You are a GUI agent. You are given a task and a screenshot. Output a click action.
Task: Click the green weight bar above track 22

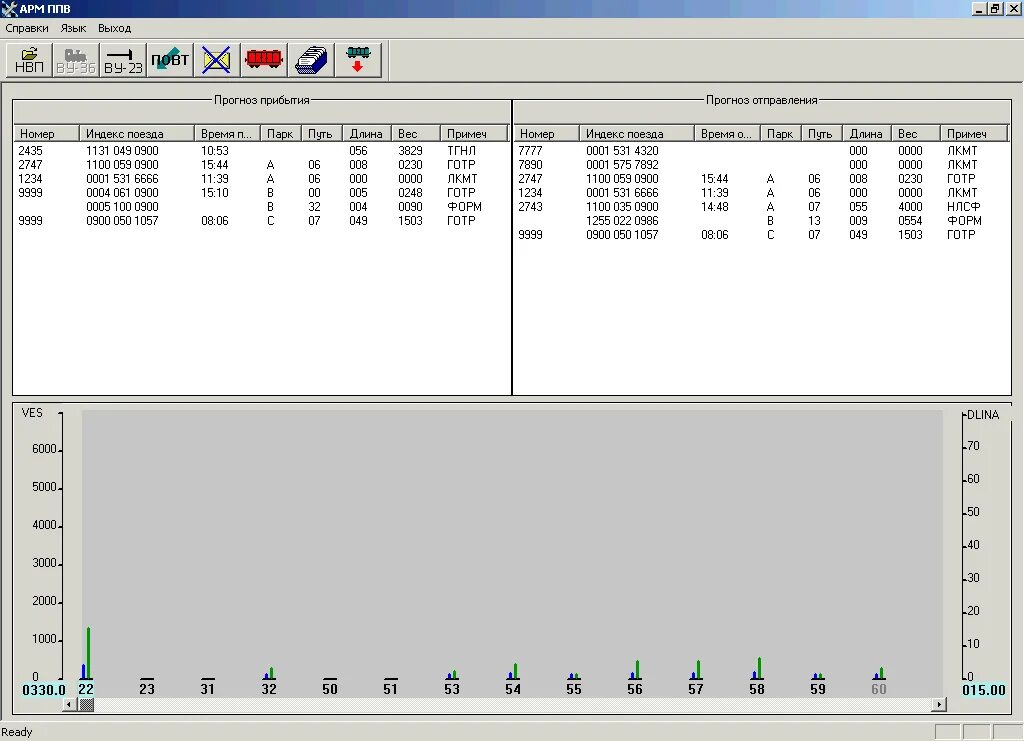tap(88, 653)
